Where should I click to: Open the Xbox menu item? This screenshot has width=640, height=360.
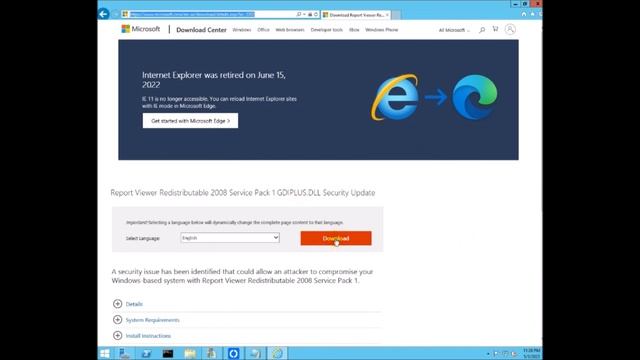(x=354, y=30)
